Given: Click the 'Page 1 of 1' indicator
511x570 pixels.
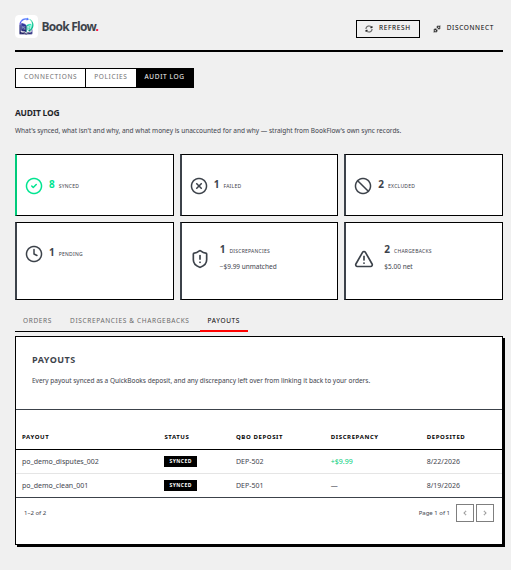Looking at the screenshot, I should click(x=434, y=513).
